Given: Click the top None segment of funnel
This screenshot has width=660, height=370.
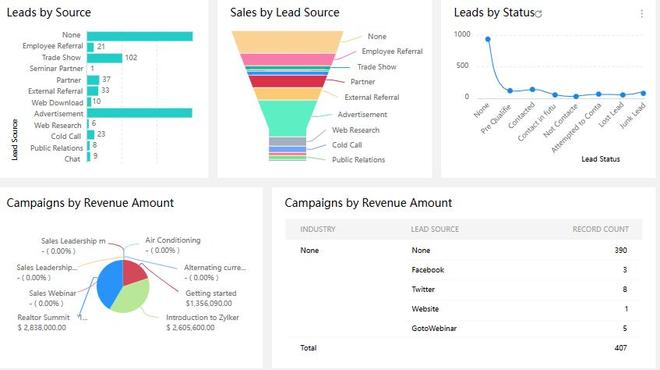Looking at the screenshot, I should (x=287, y=42).
